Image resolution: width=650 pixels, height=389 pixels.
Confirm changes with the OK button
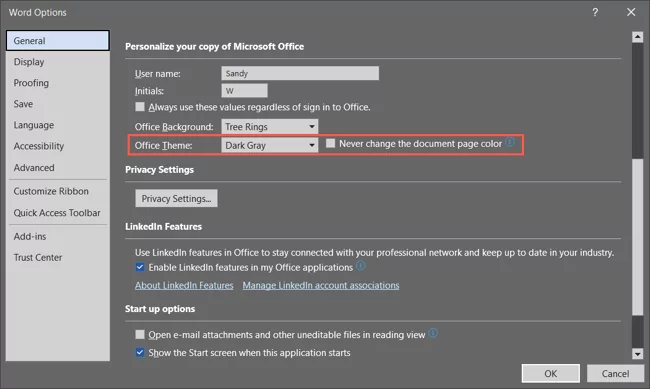(551, 374)
